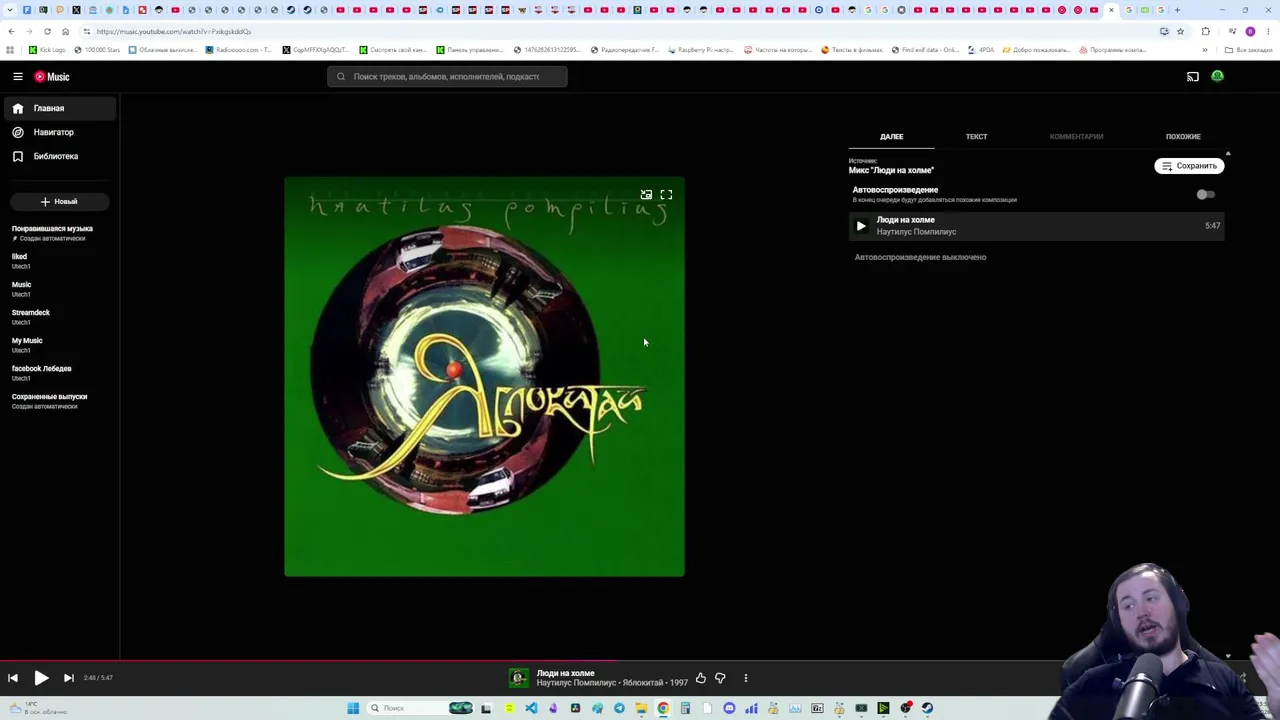Like the song with thumbs up

(700, 678)
